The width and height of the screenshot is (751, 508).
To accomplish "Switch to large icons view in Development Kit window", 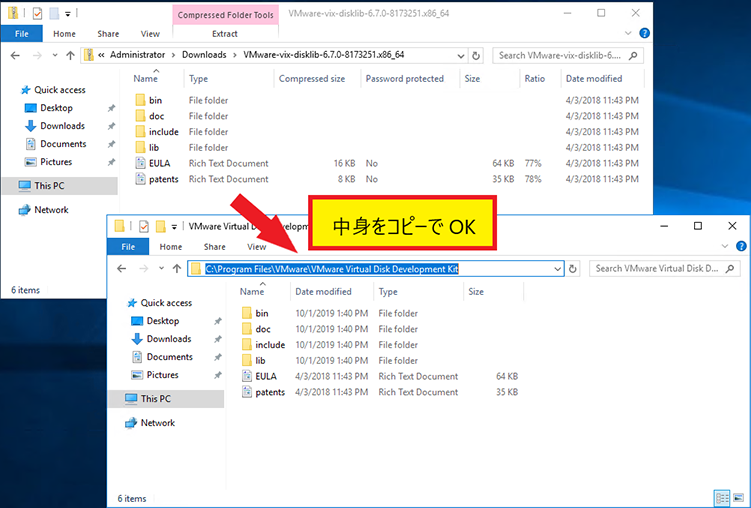I will [739, 497].
